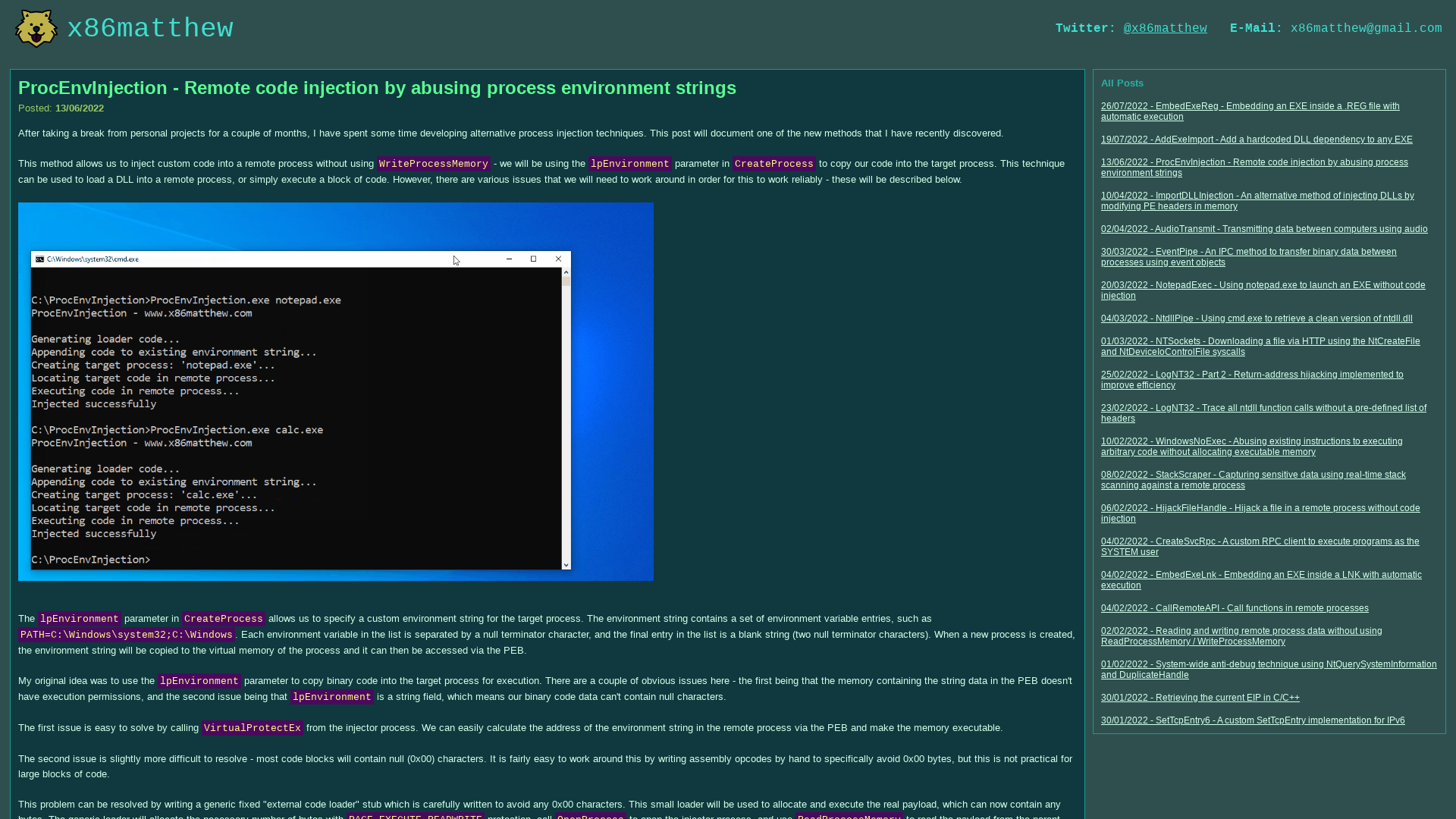Viewport: 1456px width, 819px height.
Task: Open the NTSockets HTTP syscalls post
Action: (x=1260, y=347)
